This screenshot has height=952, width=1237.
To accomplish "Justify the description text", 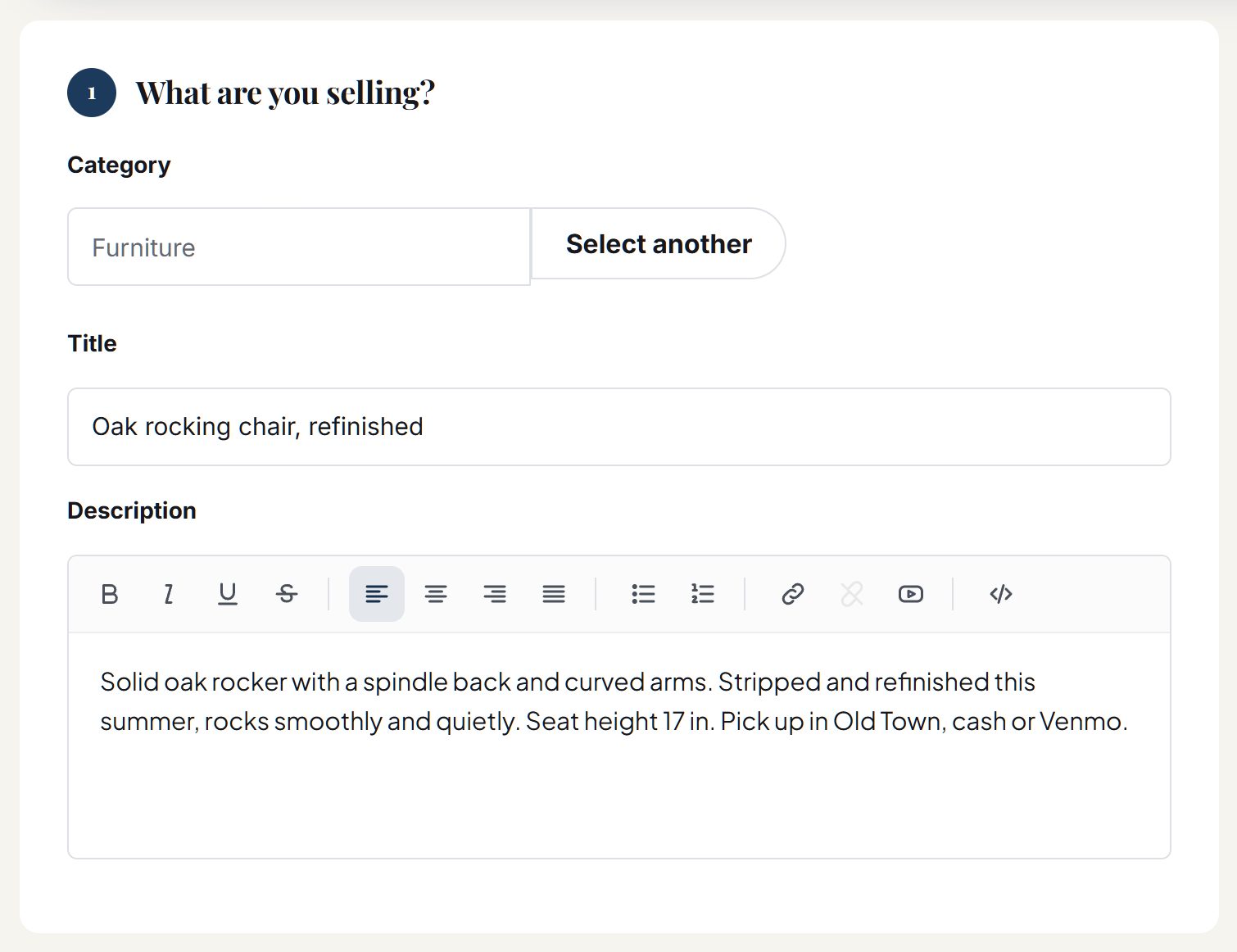I will (554, 594).
